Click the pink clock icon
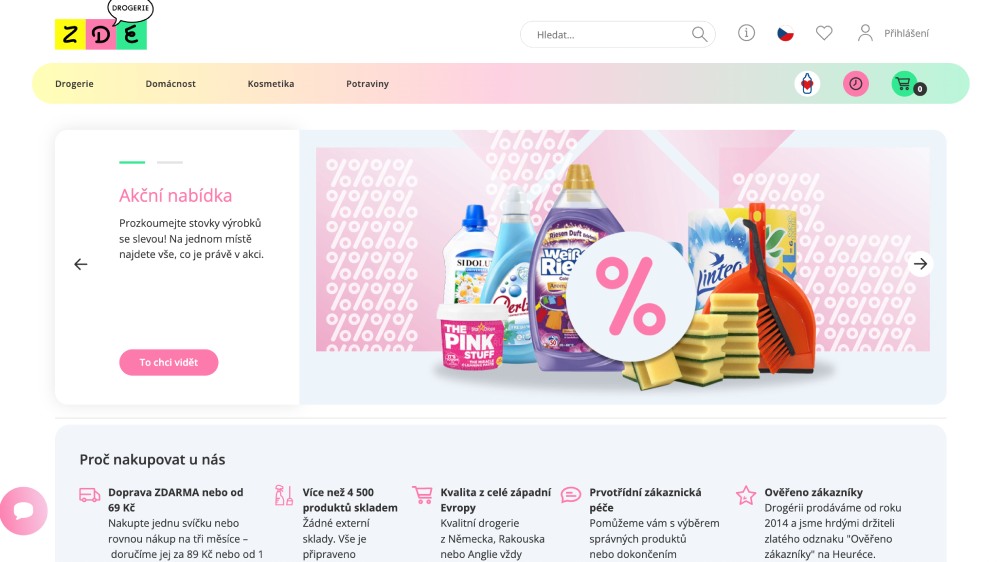Viewport: 1000px width, 562px height. pyautogui.click(x=856, y=84)
